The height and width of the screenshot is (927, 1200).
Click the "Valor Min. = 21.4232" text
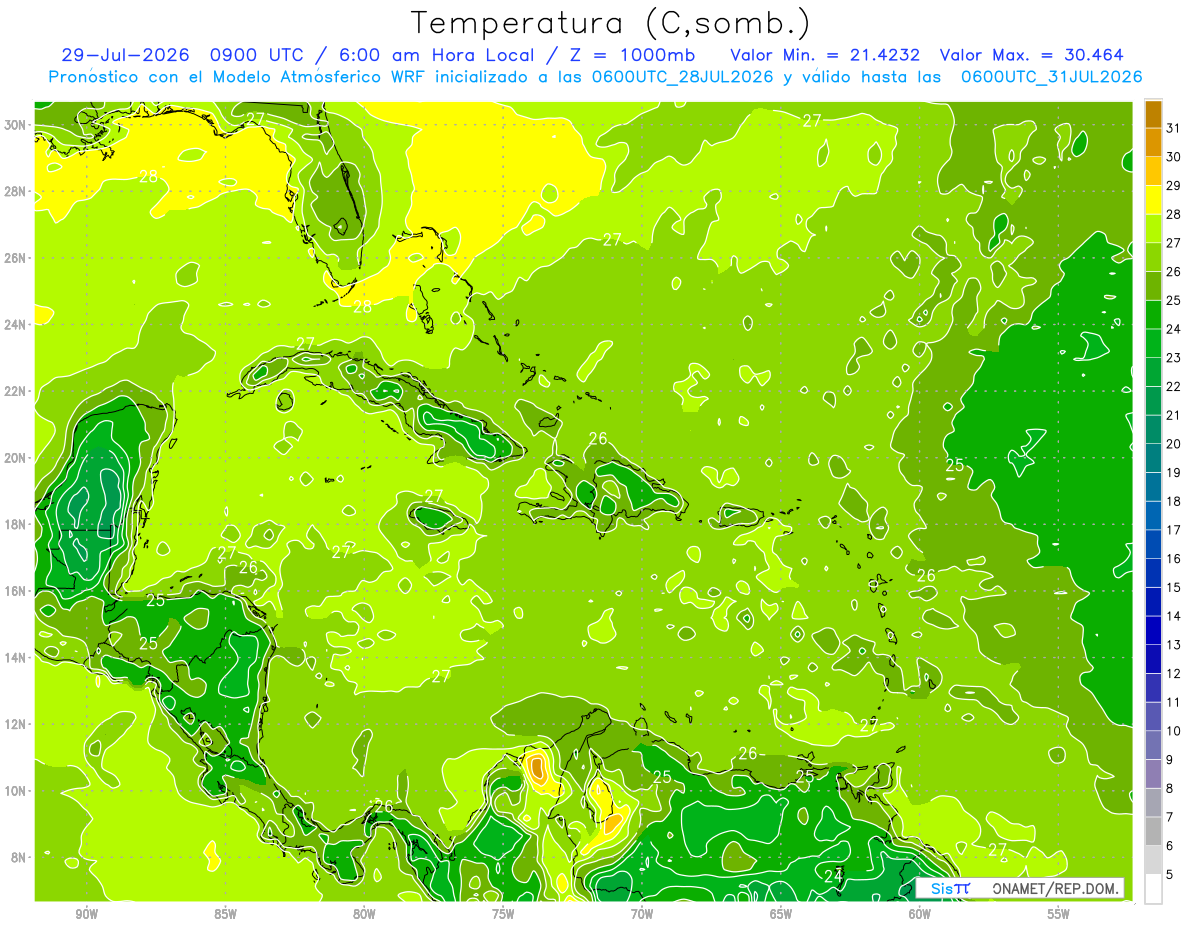(x=826, y=55)
